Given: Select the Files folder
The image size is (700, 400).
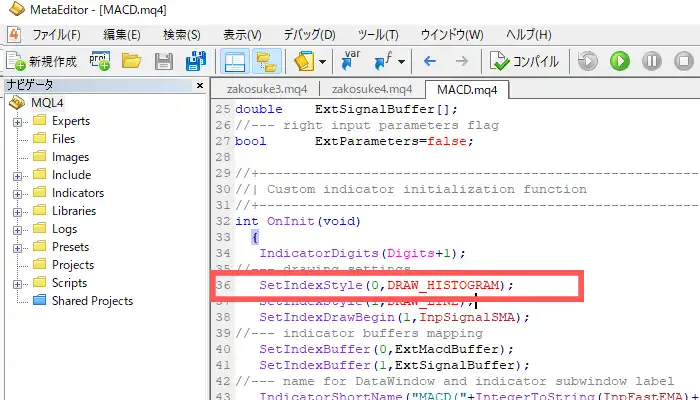Looking at the screenshot, I should click(x=63, y=139).
